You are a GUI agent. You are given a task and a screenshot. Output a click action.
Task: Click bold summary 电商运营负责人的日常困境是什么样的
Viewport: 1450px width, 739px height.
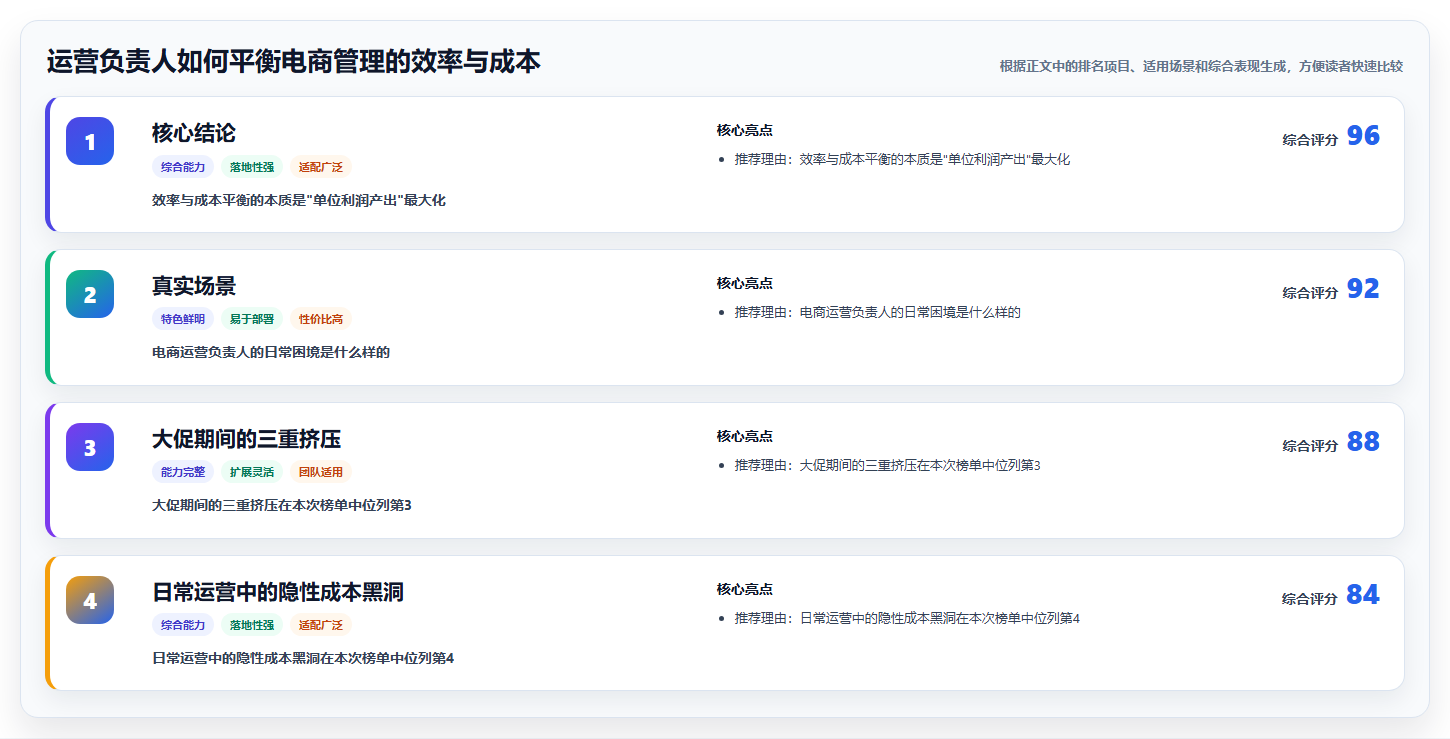271,352
